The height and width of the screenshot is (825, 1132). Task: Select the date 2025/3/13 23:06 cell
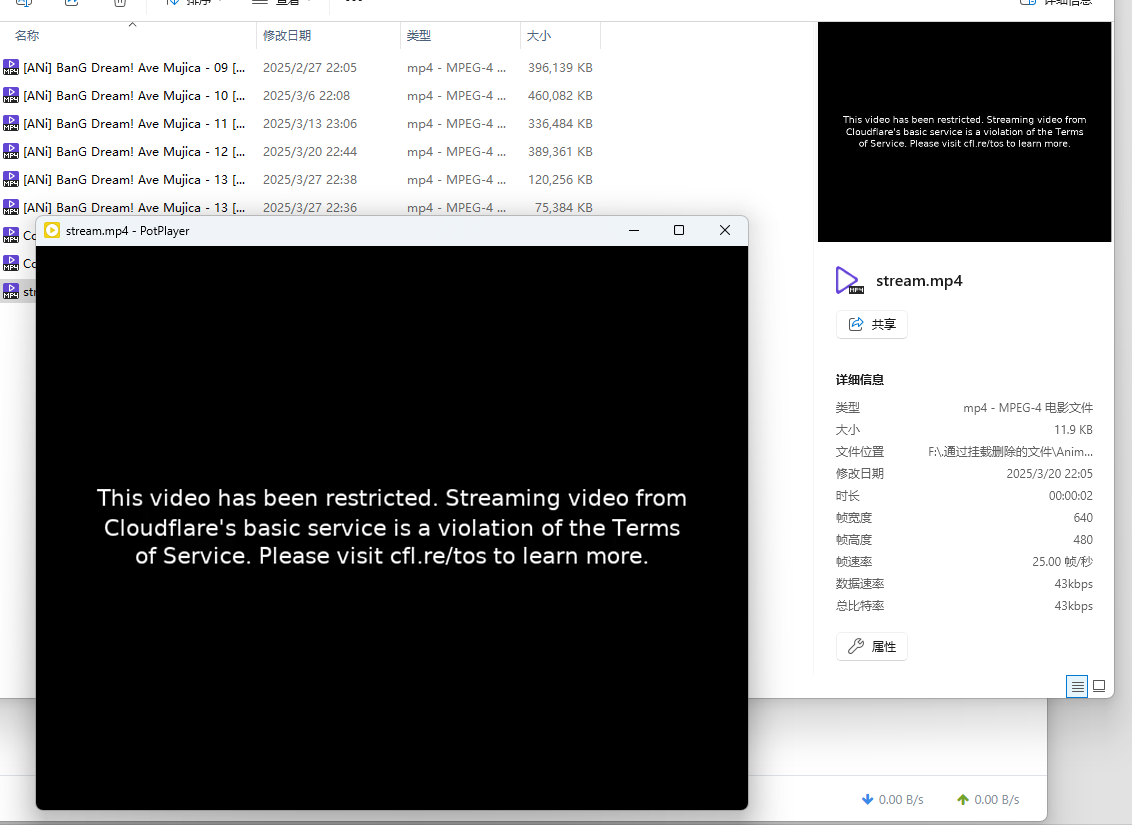[310, 124]
